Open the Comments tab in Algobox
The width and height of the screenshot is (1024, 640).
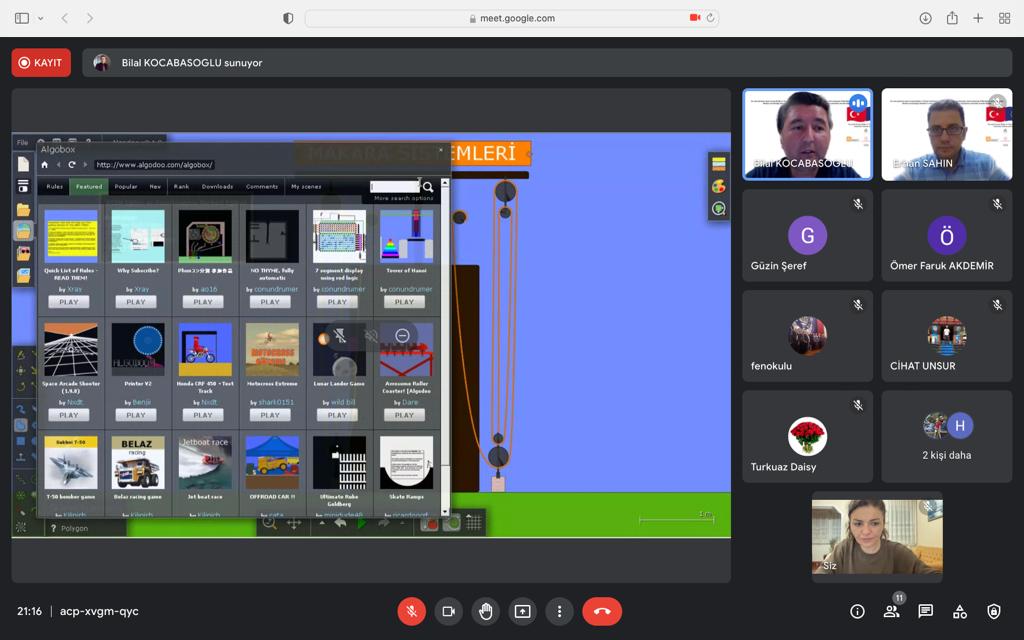[262, 187]
